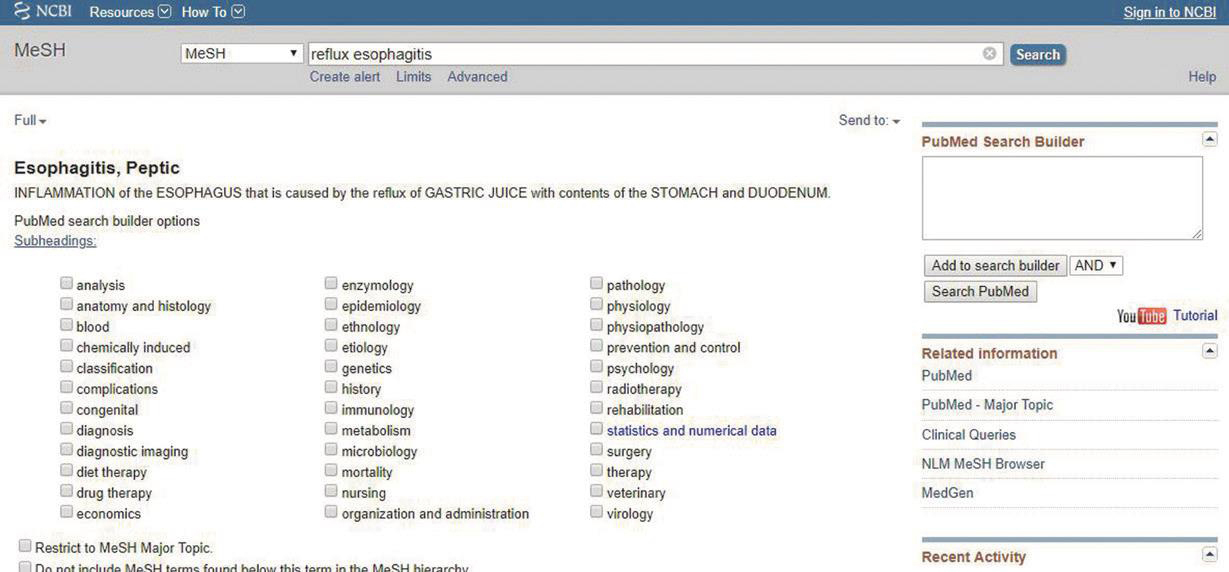The image size is (1229, 572).
Task: Click the NCBI logo
Action: (x=45, y=12)
